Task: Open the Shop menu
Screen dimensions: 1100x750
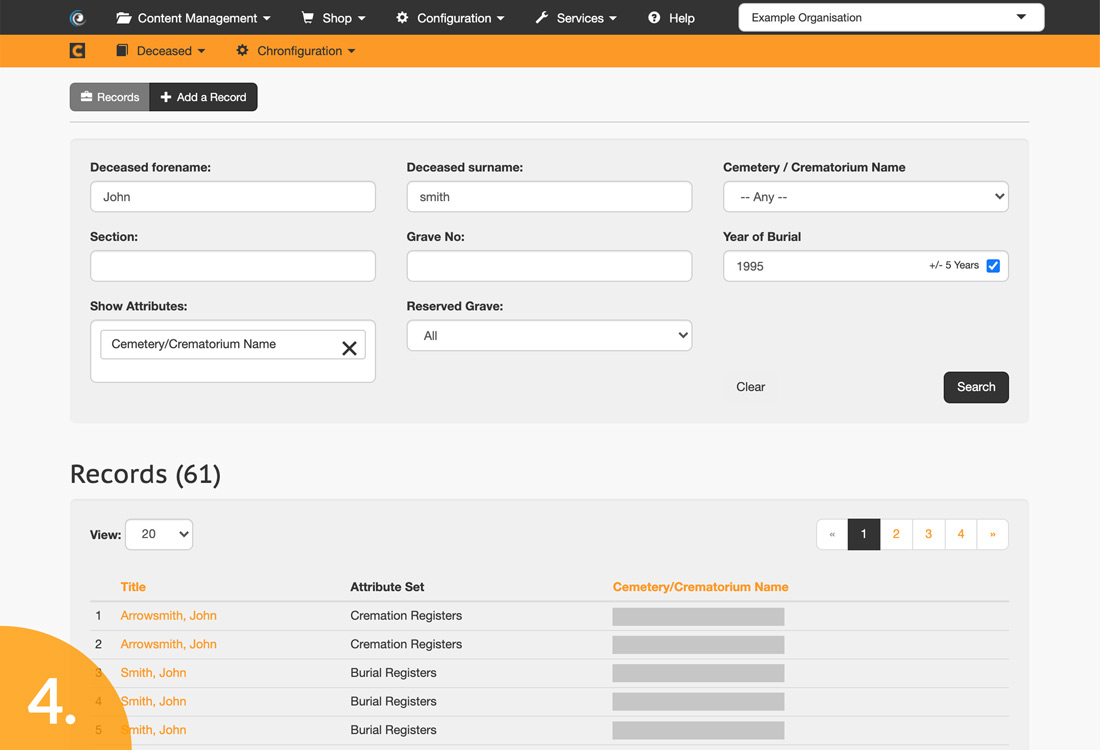Action: point(333,18)
